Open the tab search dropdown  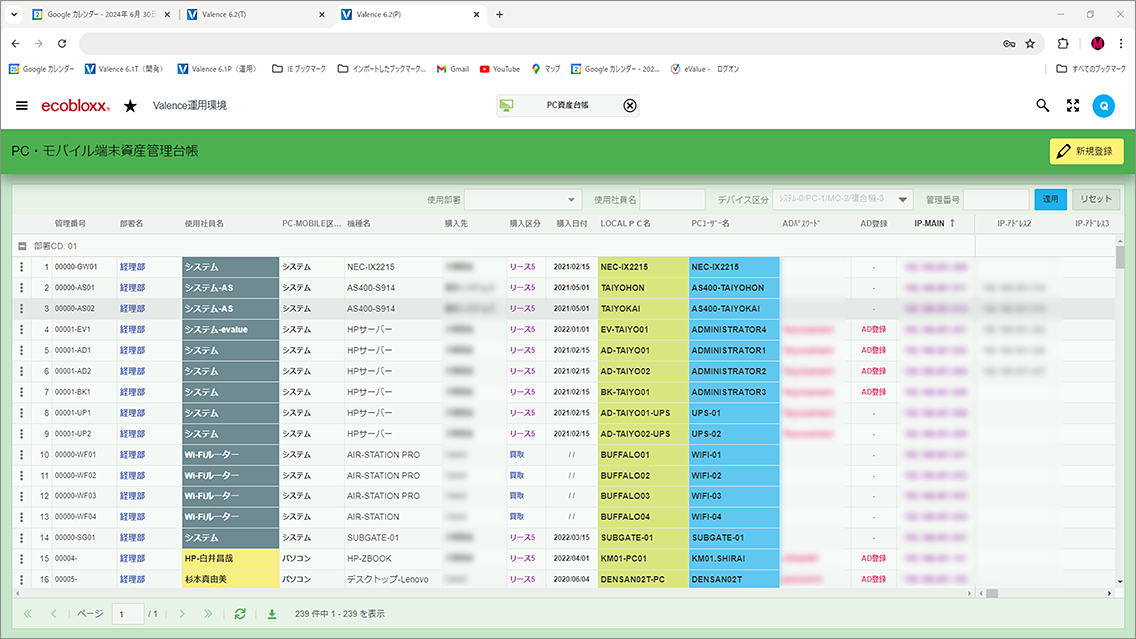[14, 14]
